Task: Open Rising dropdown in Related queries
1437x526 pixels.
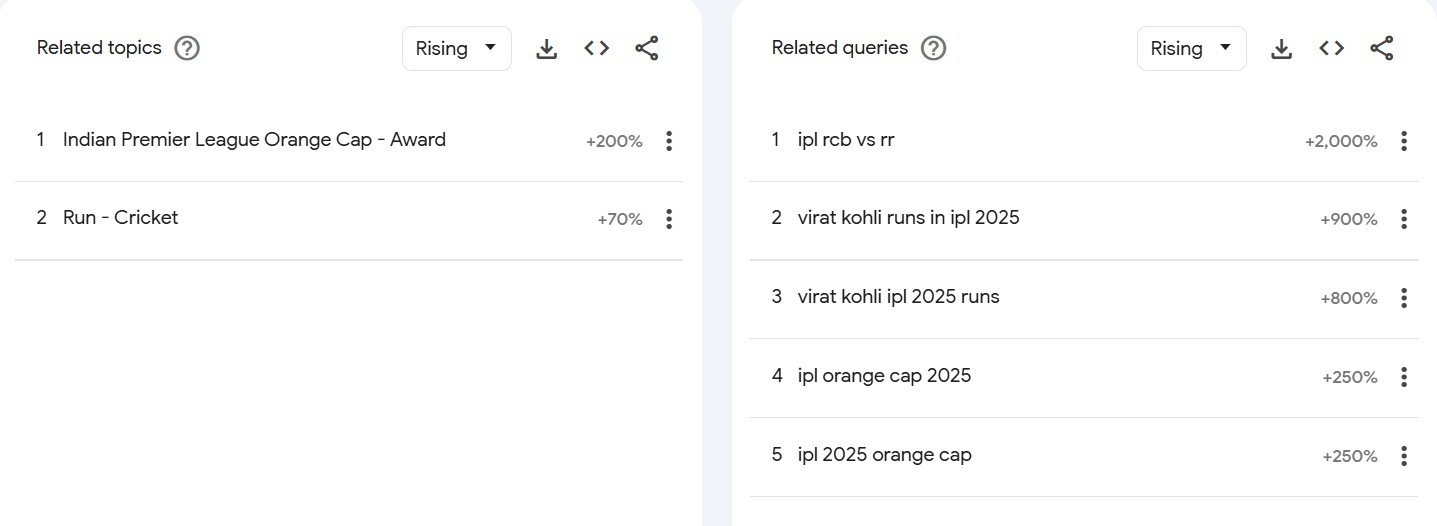Action: click(1191, 48)
